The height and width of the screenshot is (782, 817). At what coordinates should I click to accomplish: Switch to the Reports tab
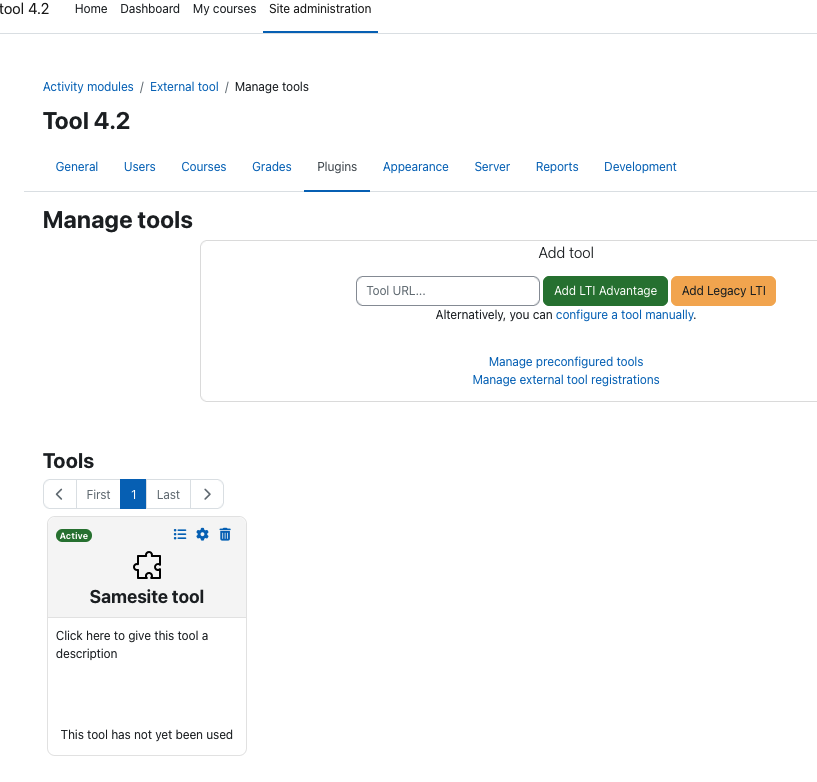point(557,167)
